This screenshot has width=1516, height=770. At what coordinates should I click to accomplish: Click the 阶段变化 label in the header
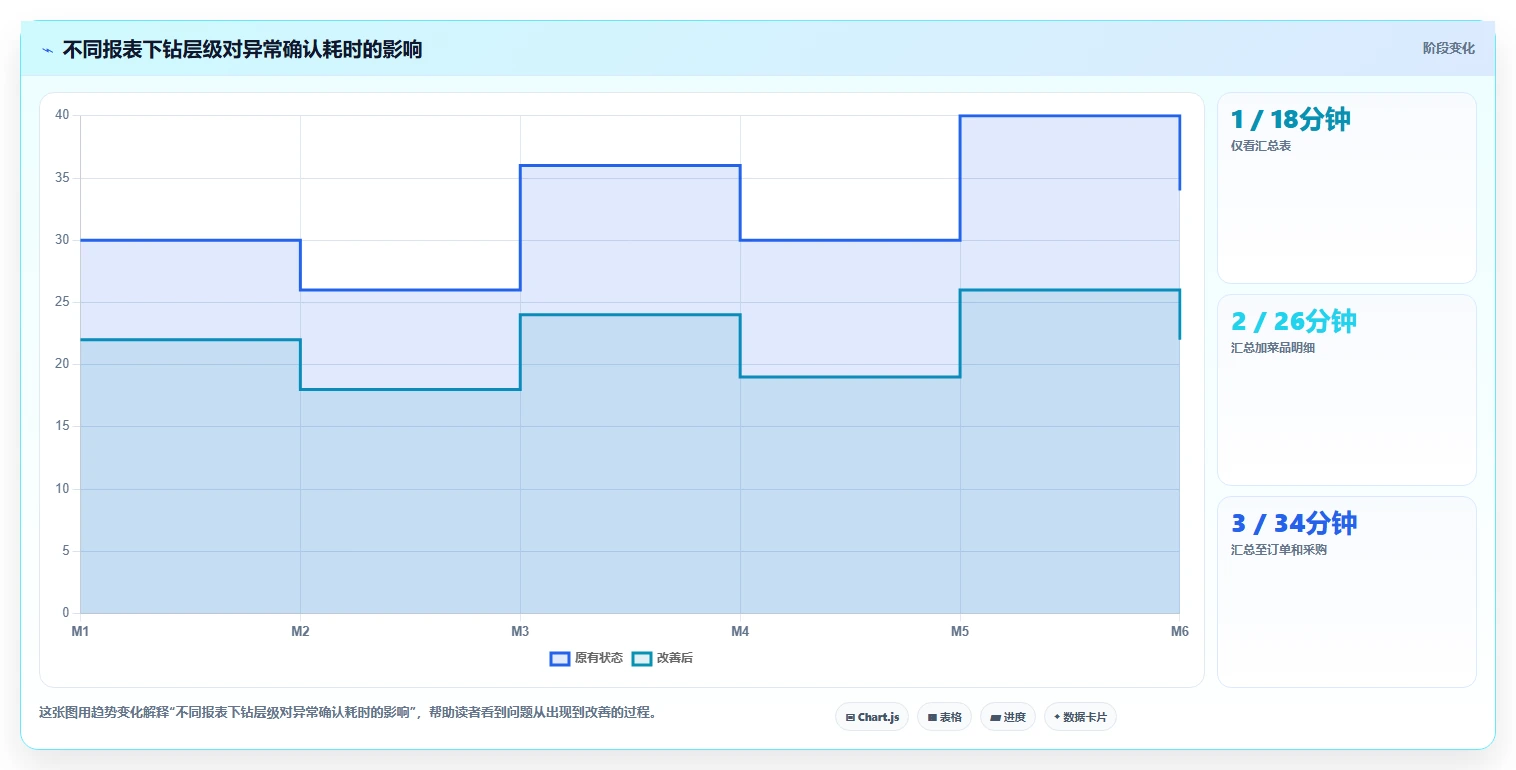pyautogui.click(x=1448, y=48)
